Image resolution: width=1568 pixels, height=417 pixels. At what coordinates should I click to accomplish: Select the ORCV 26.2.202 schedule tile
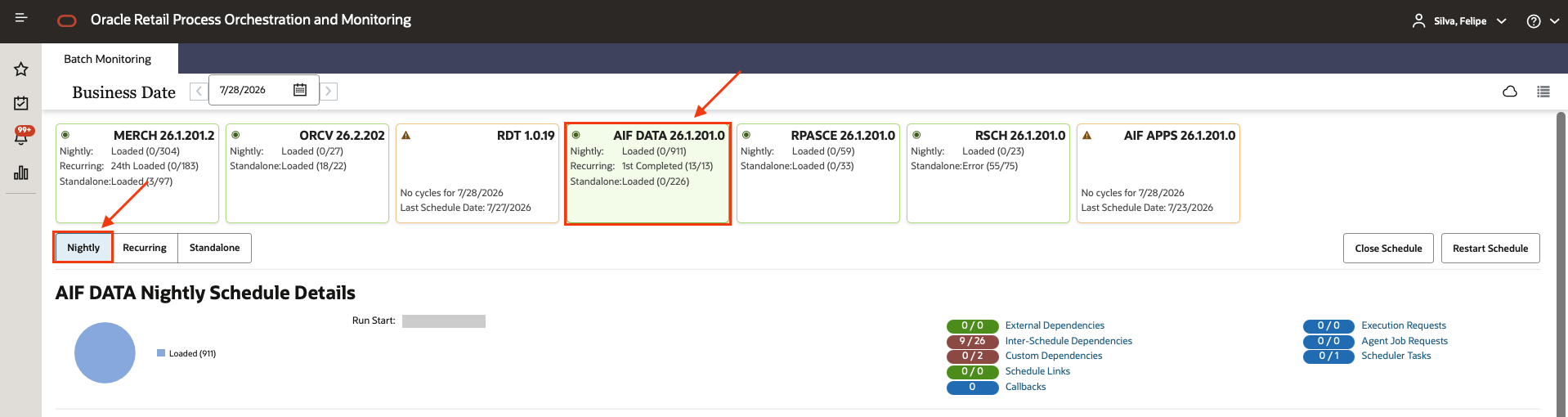click(x=307, y=173)
